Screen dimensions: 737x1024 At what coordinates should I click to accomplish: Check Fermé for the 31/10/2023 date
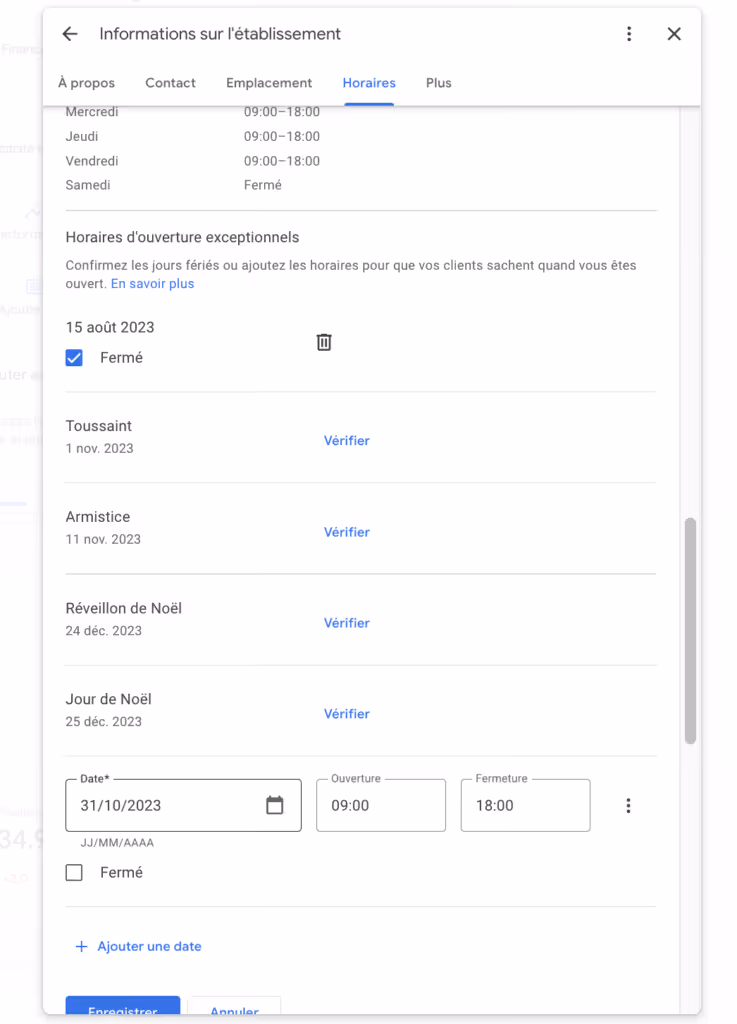(x=74, y=872)
